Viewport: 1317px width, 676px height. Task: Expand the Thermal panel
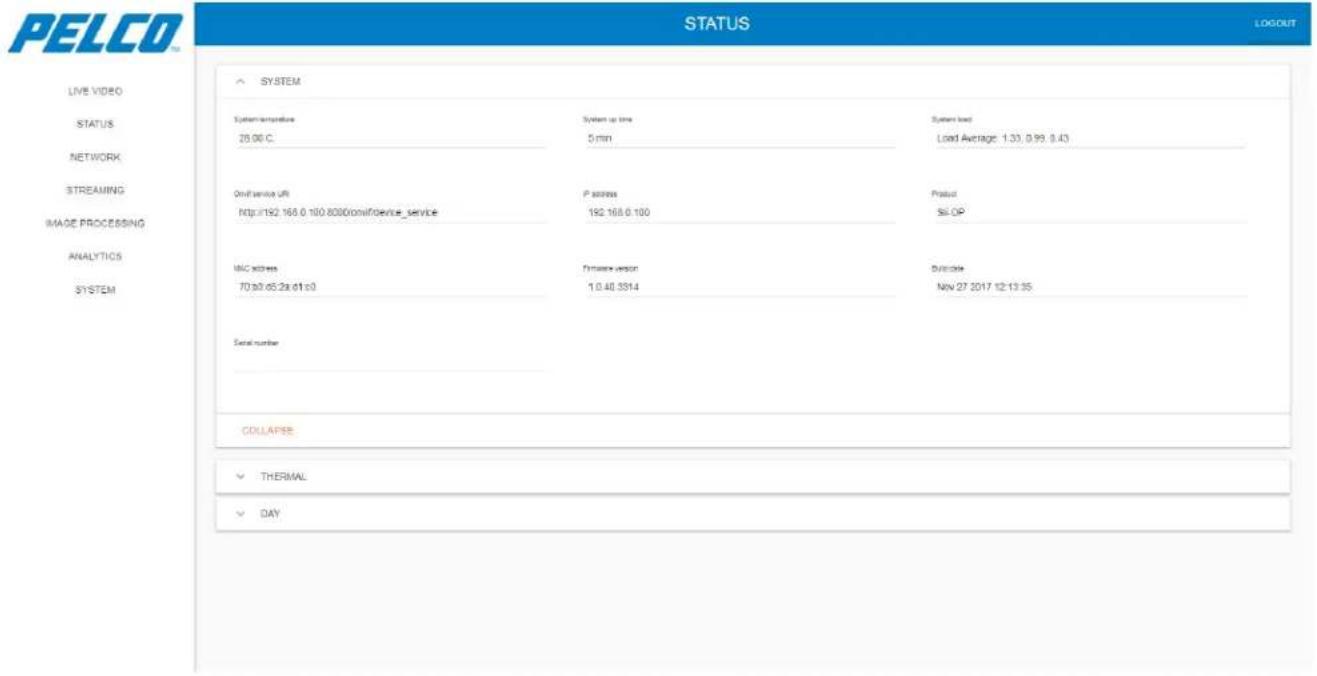point(752,477)
